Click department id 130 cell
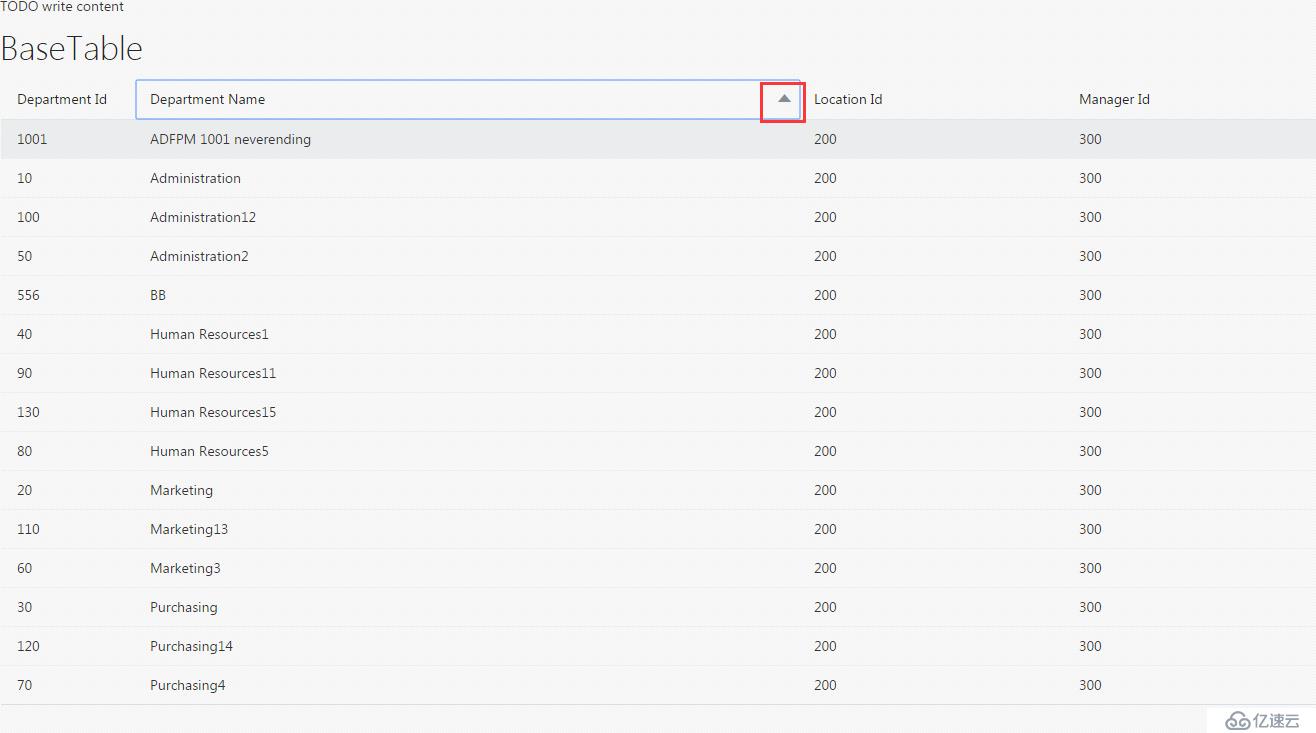The height and width of the screenshot is (733, 1316). pos(28,412)
